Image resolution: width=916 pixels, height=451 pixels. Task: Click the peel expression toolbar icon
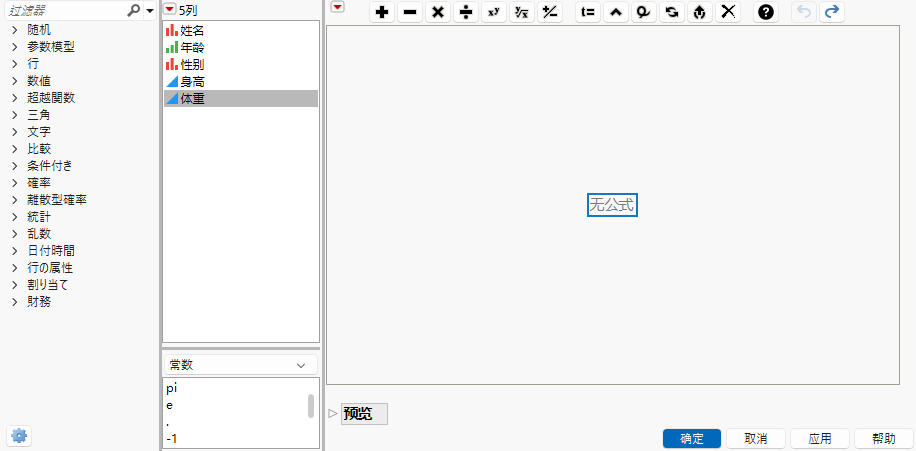coord(700,12)
